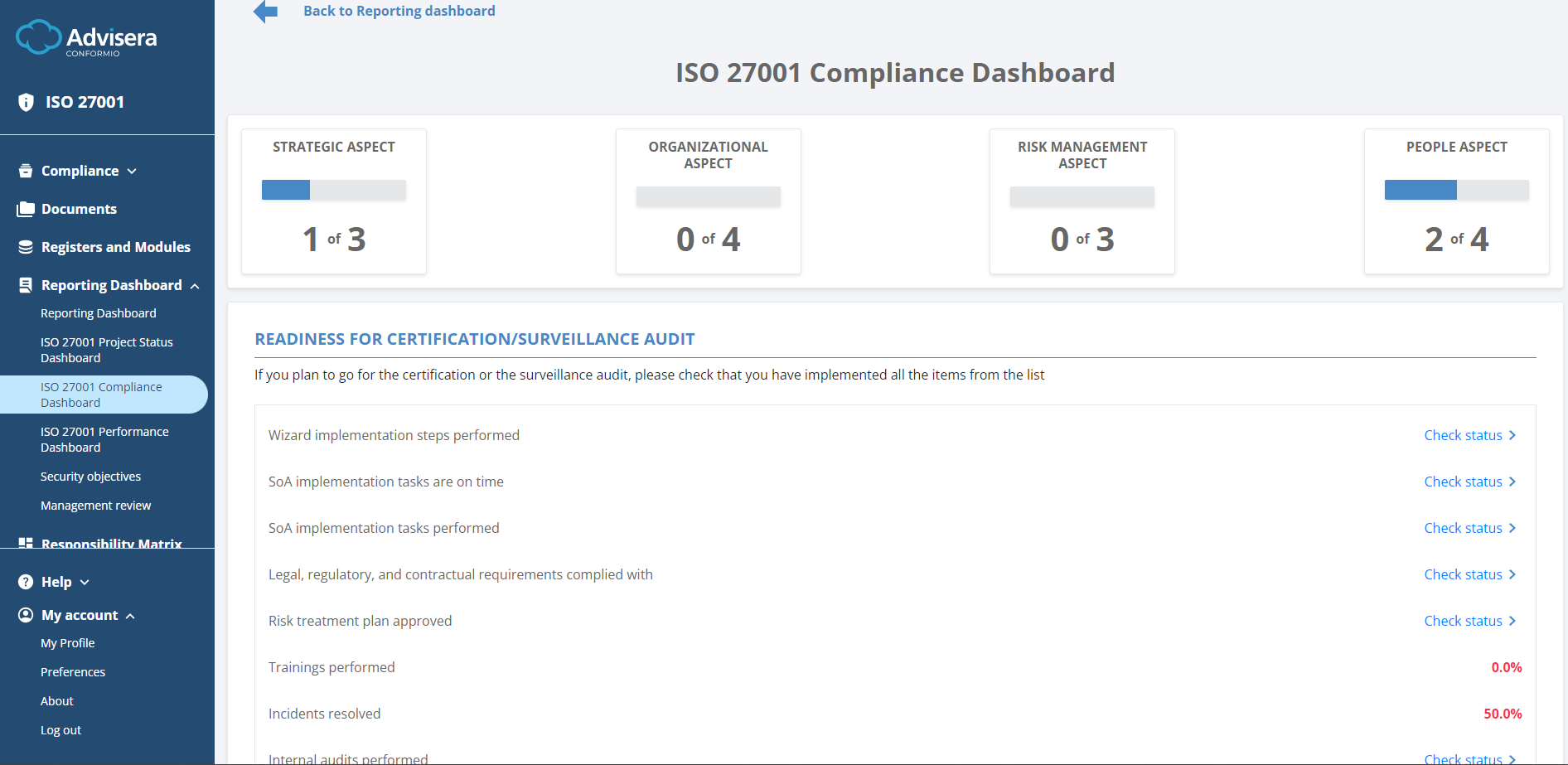Select the Compliance scales icon
Image resolution: width=1568 pixels, height=765 pixels.
click(x=24, y=170)
